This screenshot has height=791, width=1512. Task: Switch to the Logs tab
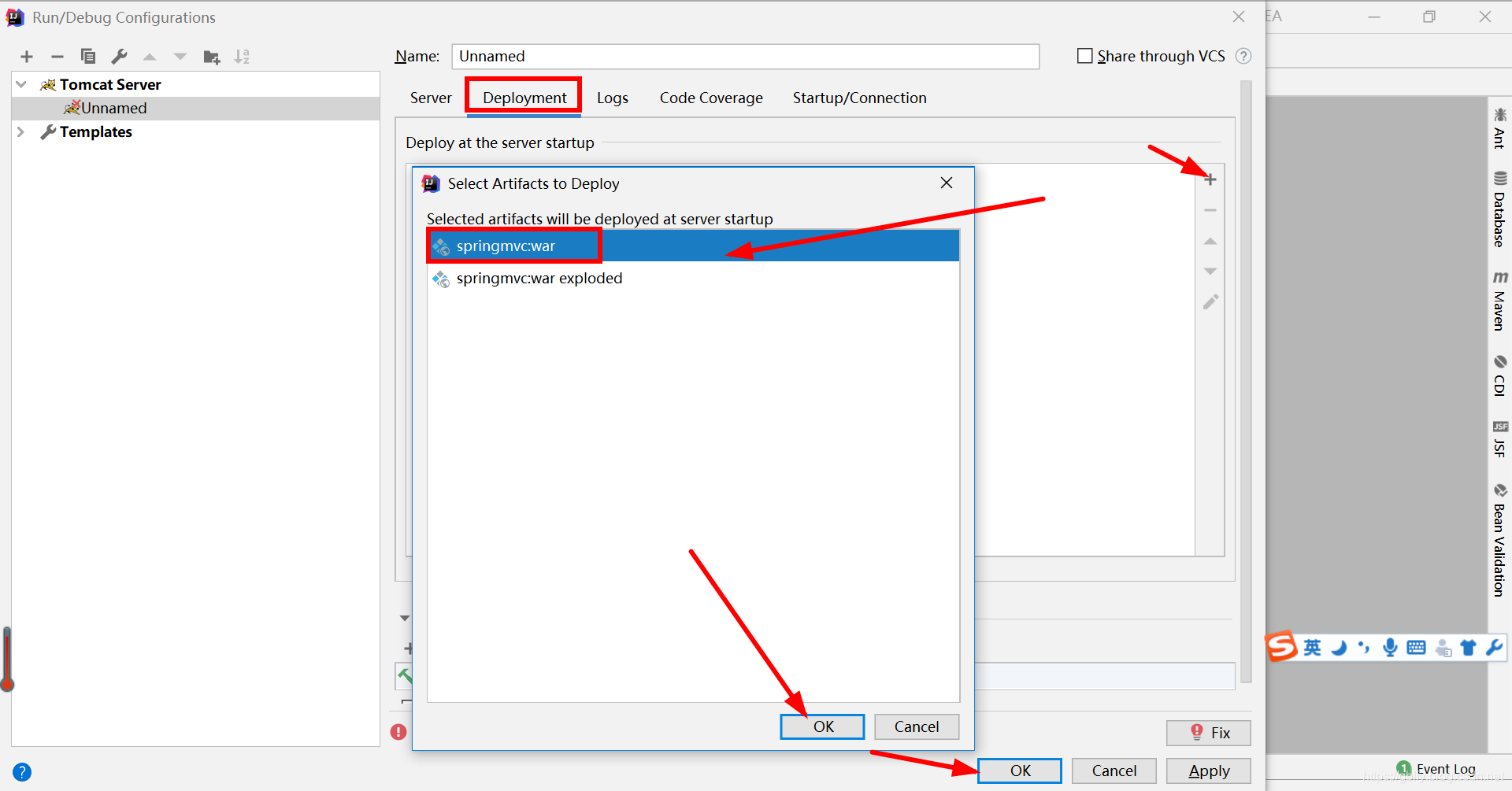click(x=613, y=98)
